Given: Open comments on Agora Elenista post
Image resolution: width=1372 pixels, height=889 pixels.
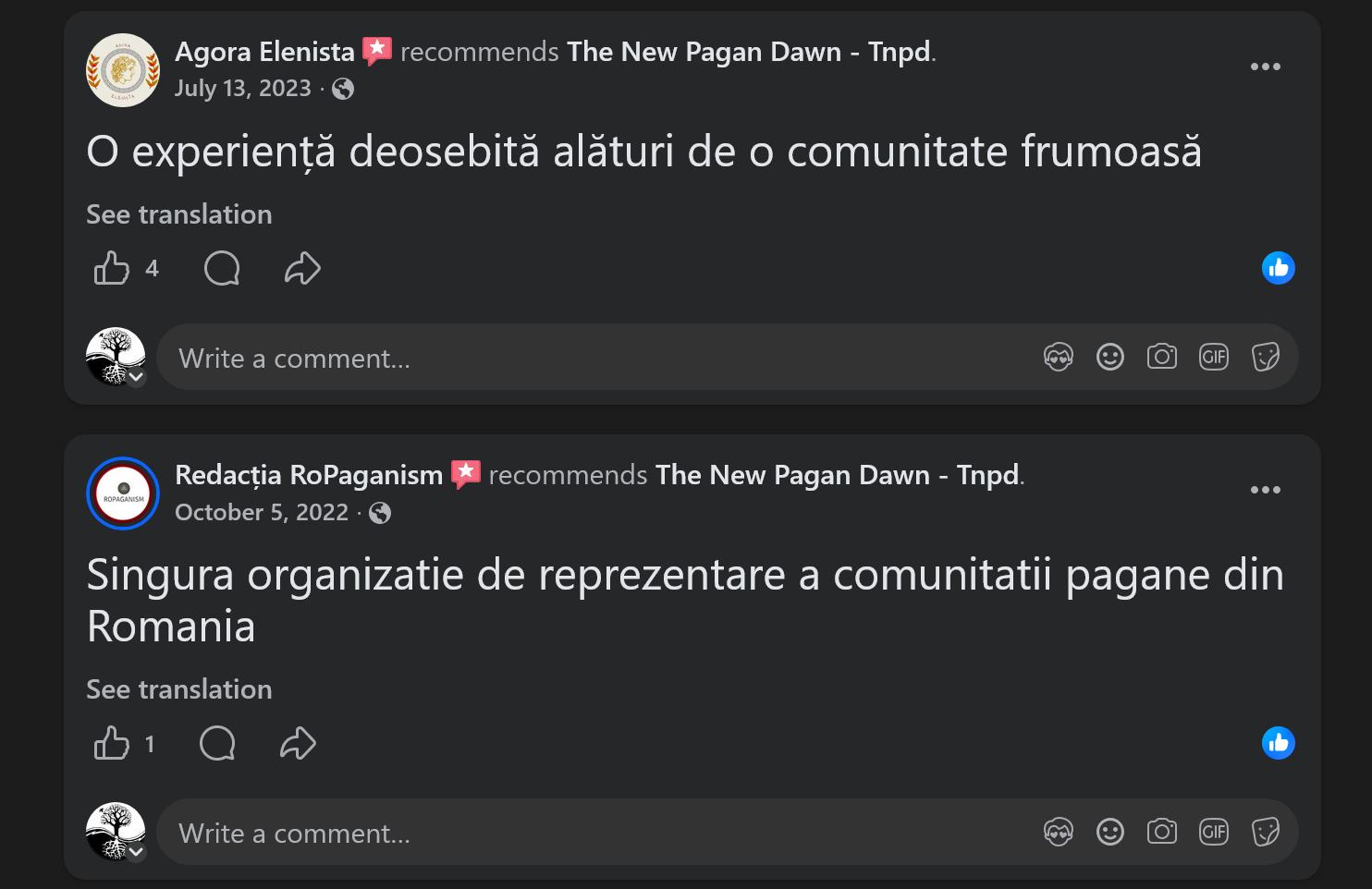Looking at the screenshot, I should tap(222, 269).
